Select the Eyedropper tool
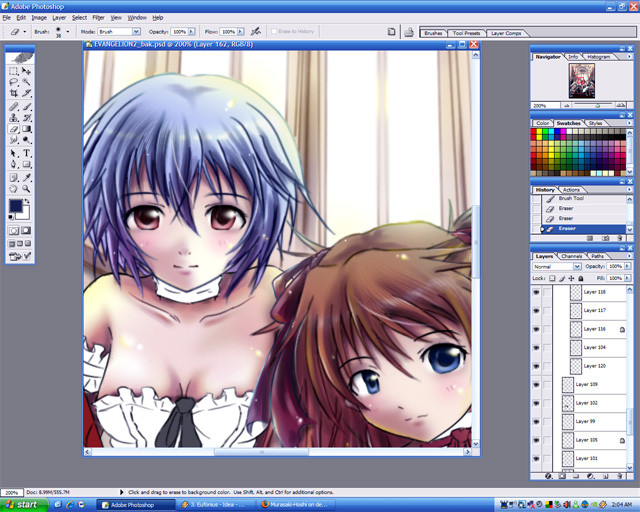Image resolution: width=640 pixels, height=512 pixels. [27, 178]
